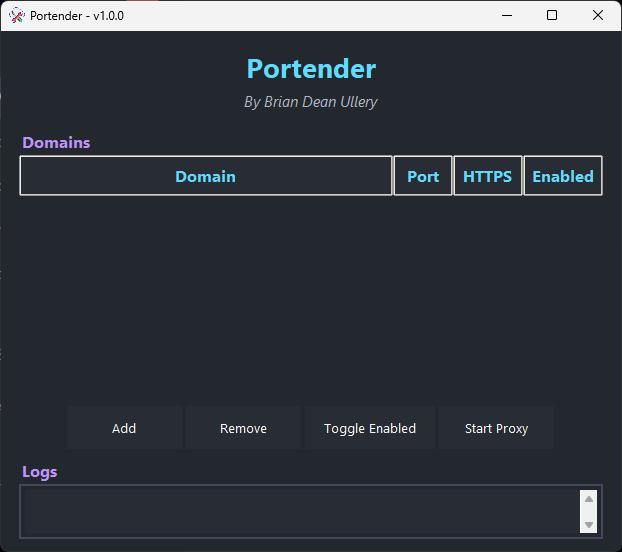Click the Logs scrollbar down arrow

coord(588,524)
